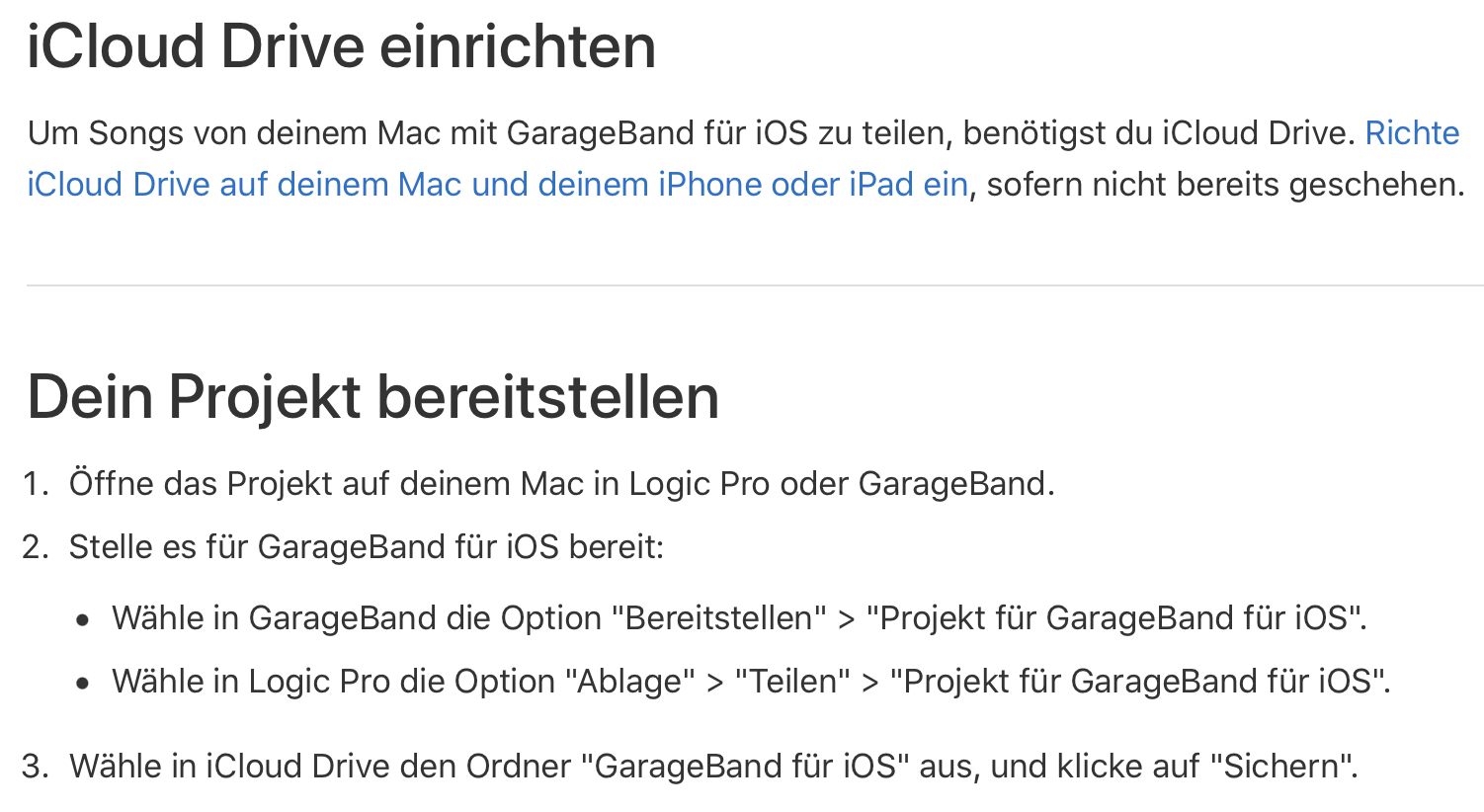Click the list number '1.' marker
Viewport: 1484px width, 812px height.
(x=36, y=484)
